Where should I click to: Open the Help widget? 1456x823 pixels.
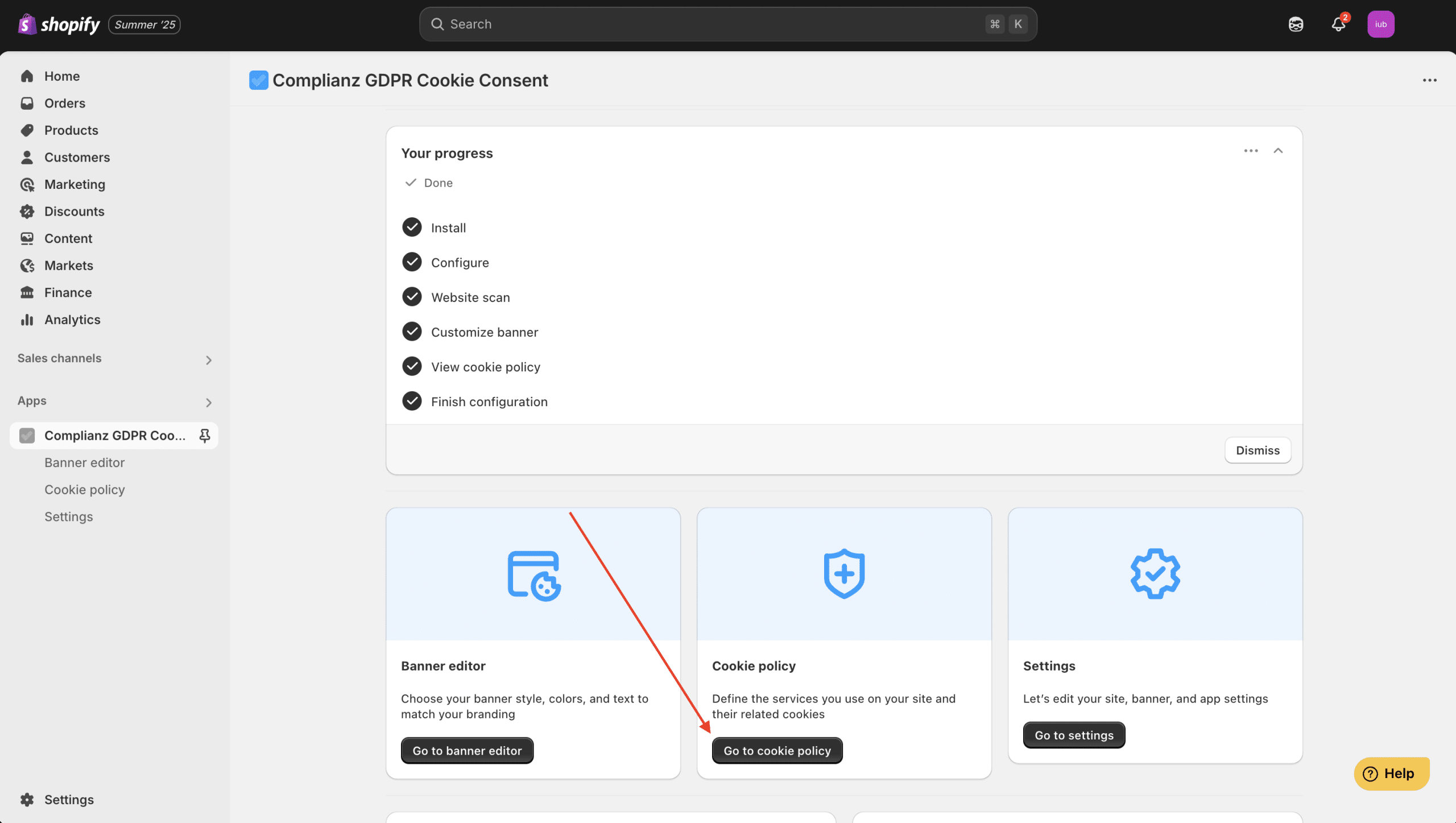tap(1391, 774)
